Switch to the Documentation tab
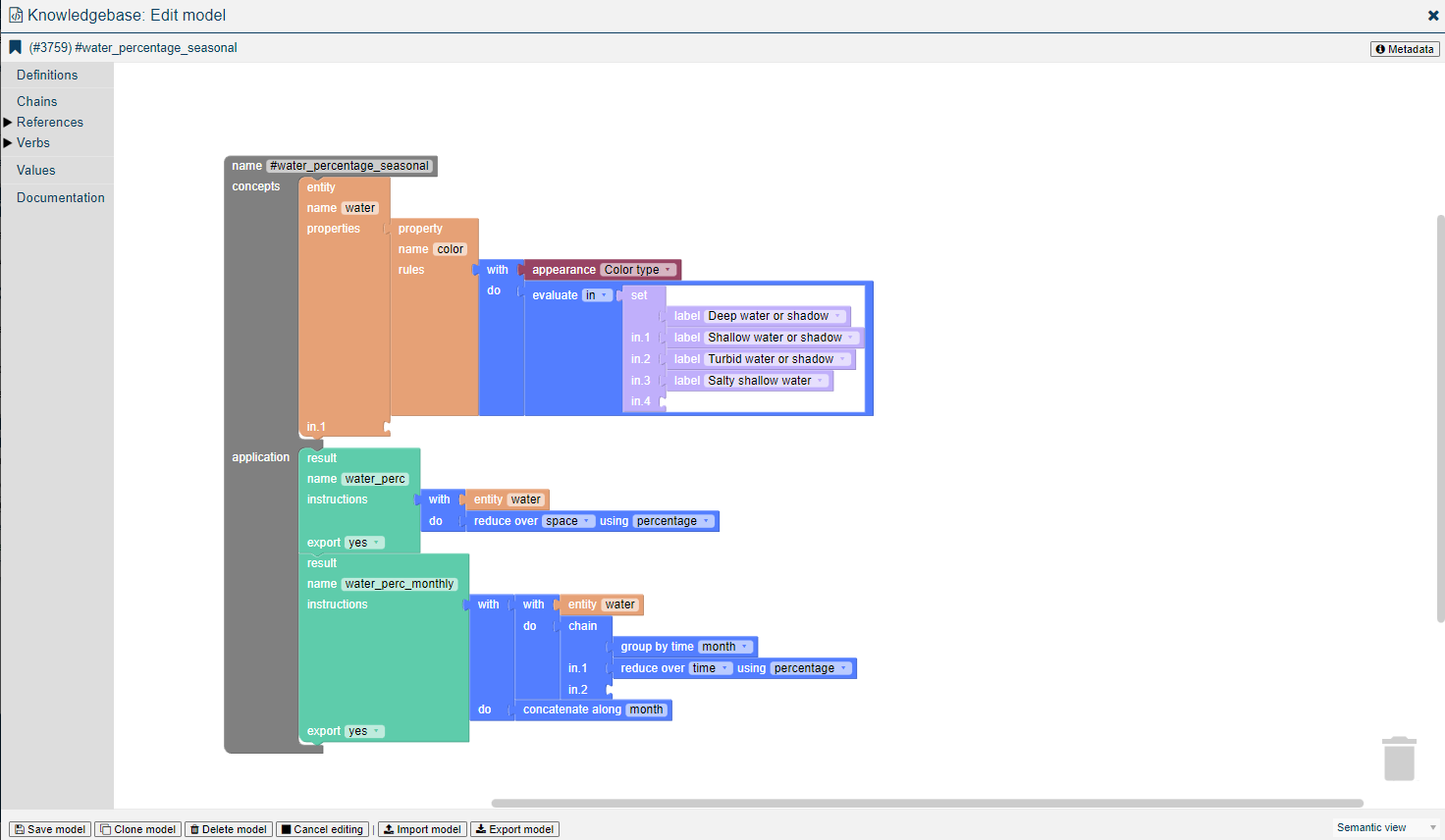 pyautogui.click(x=60, y=198)
